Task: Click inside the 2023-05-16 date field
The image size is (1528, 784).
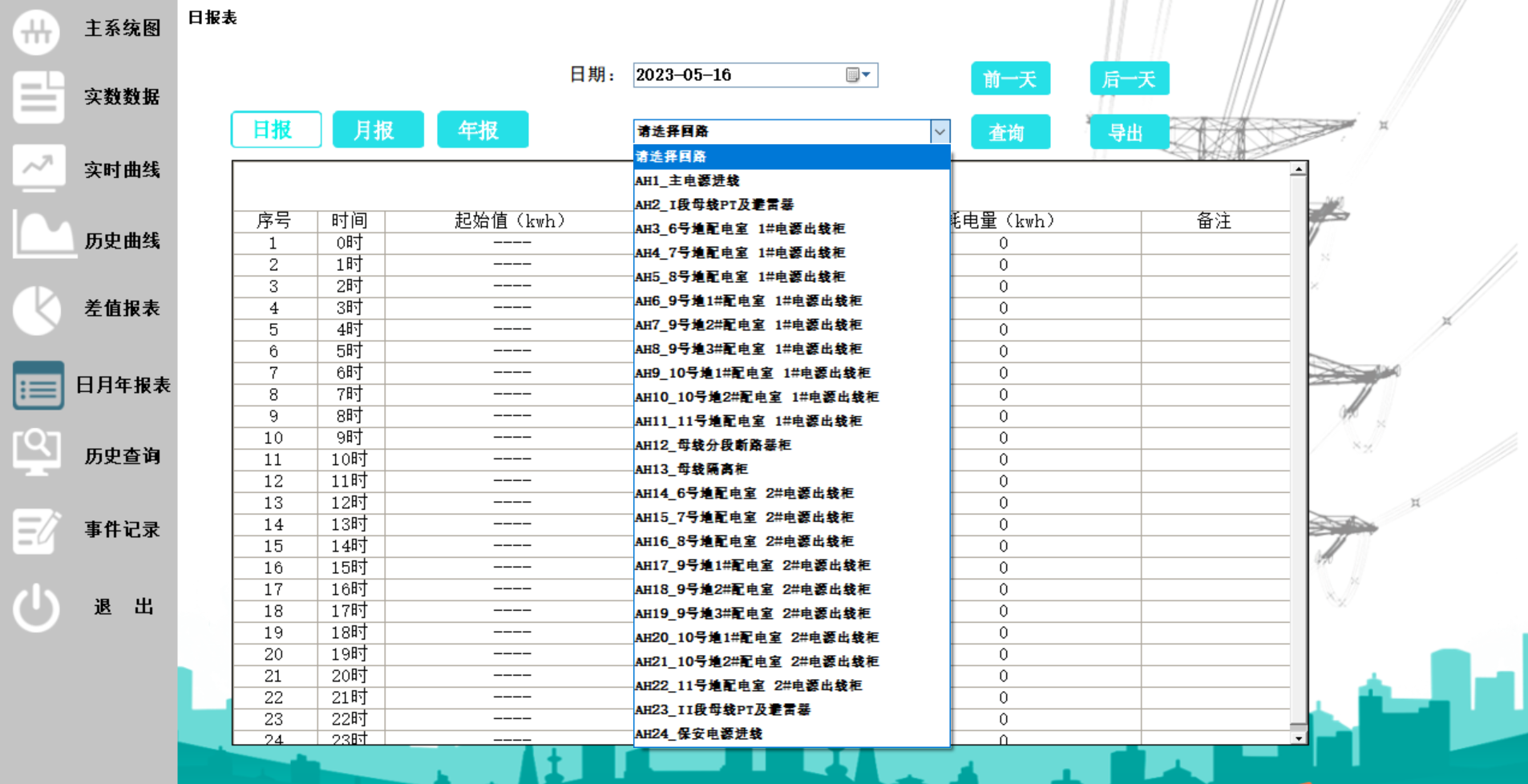Action: pyautogui.click(x=730, y=75)
